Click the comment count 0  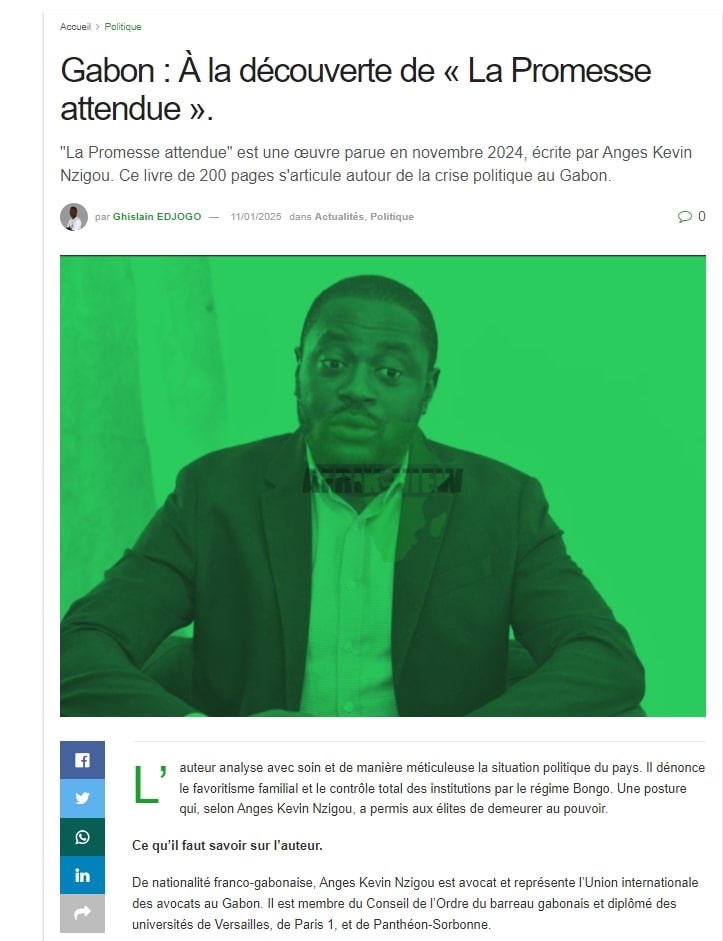701,216
